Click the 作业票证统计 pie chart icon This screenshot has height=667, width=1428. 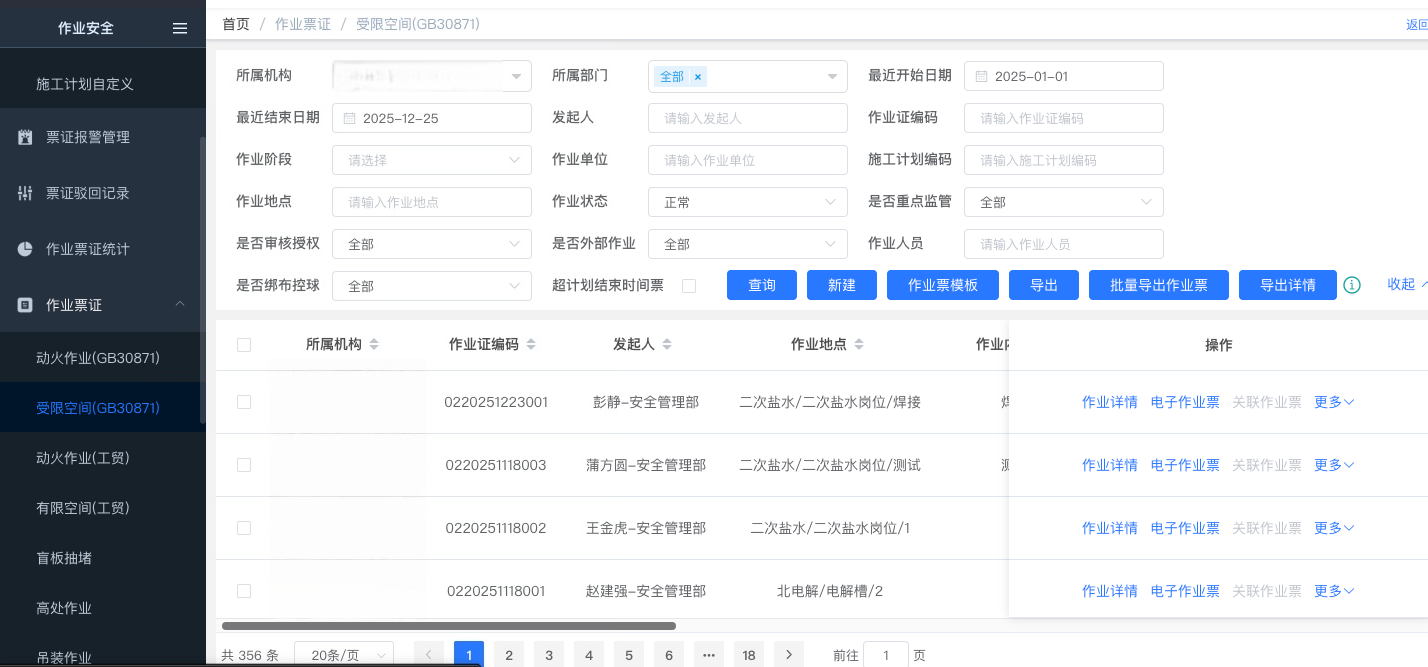click(x=25, y=249)
